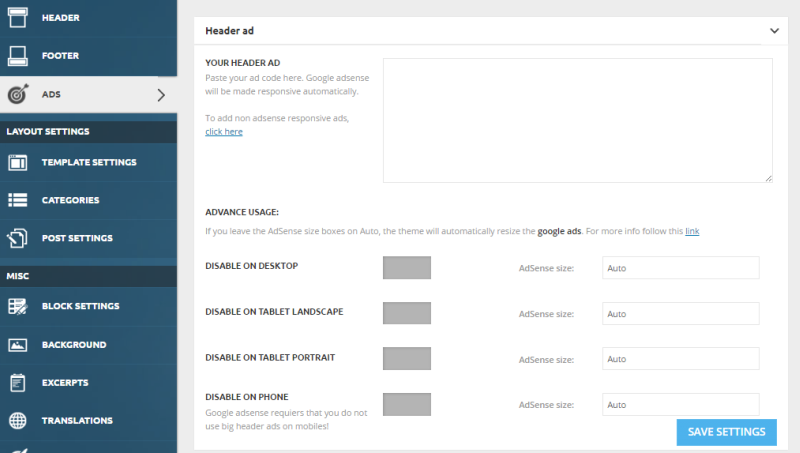
Task: Open AdSense size dropdown for desktop
Action: 680,268
